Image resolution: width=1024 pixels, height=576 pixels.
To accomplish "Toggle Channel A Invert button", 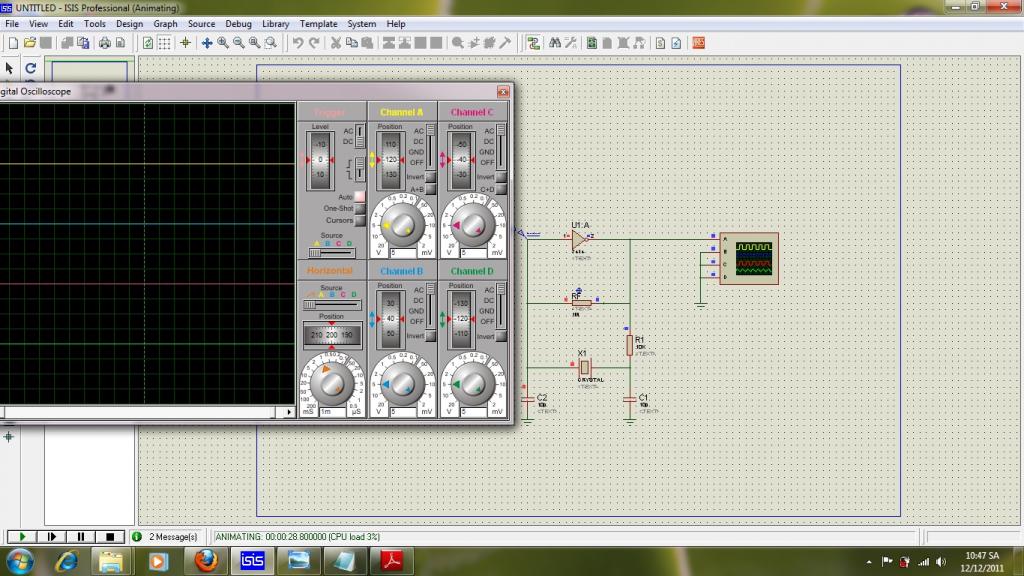I will [x=431, y=177].
